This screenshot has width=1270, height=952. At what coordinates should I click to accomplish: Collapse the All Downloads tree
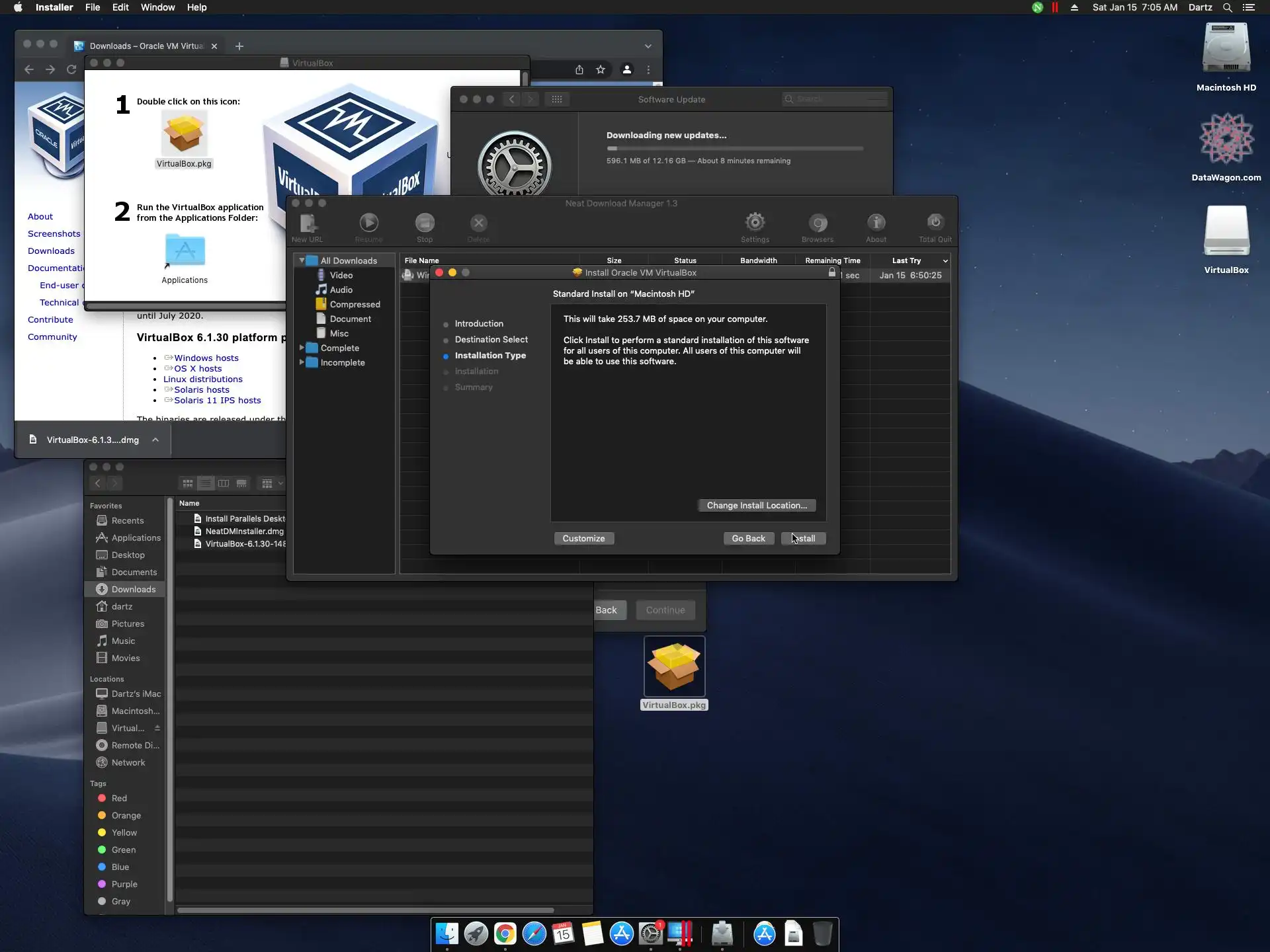(302, 260)
